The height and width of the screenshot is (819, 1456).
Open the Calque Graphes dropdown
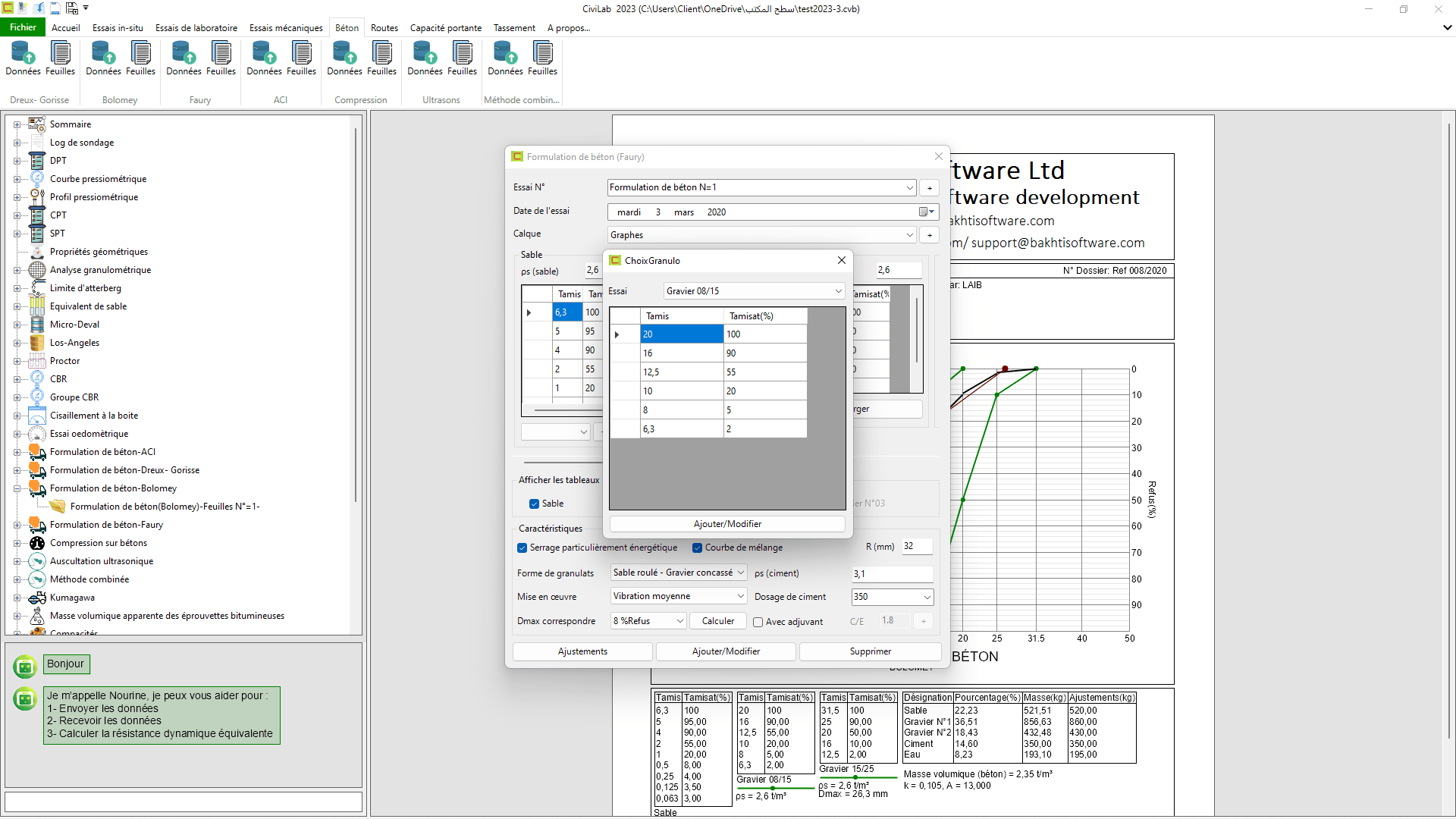click(909, 235)
